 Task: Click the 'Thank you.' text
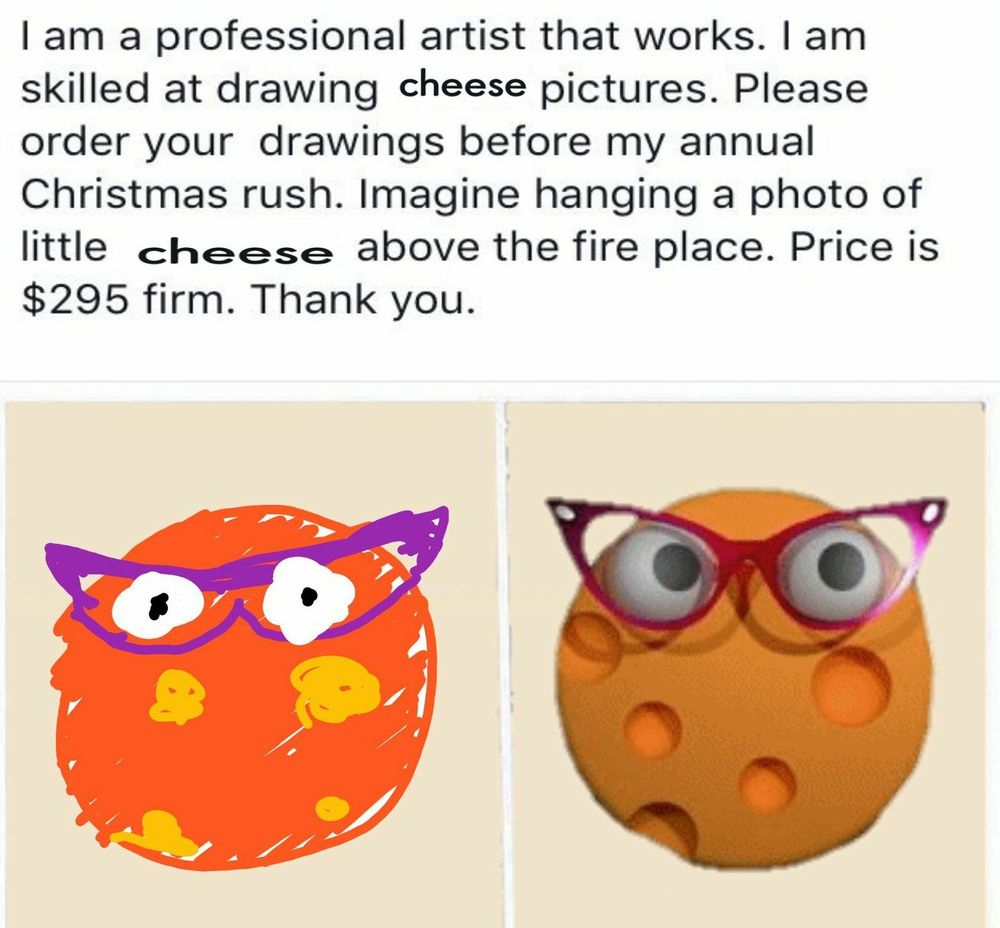tap(362, 298)
